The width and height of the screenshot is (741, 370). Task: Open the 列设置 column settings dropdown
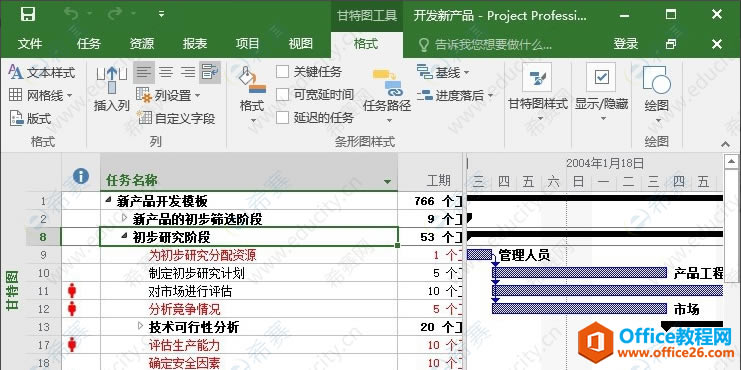(168, 96)
